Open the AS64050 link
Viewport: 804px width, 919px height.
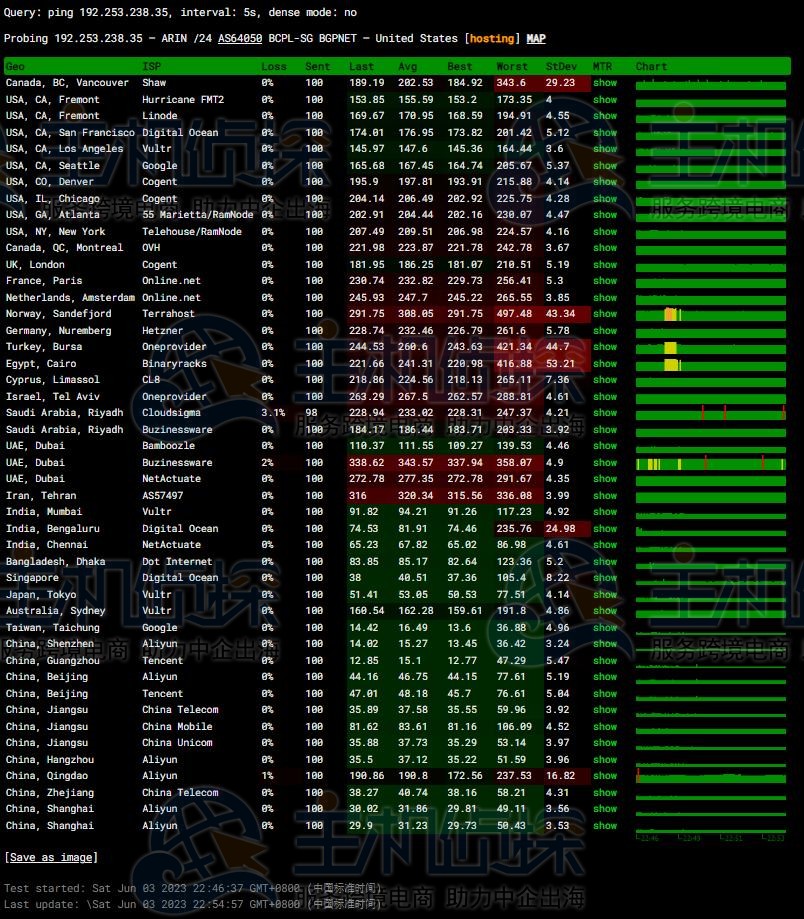tap(240, 38)
